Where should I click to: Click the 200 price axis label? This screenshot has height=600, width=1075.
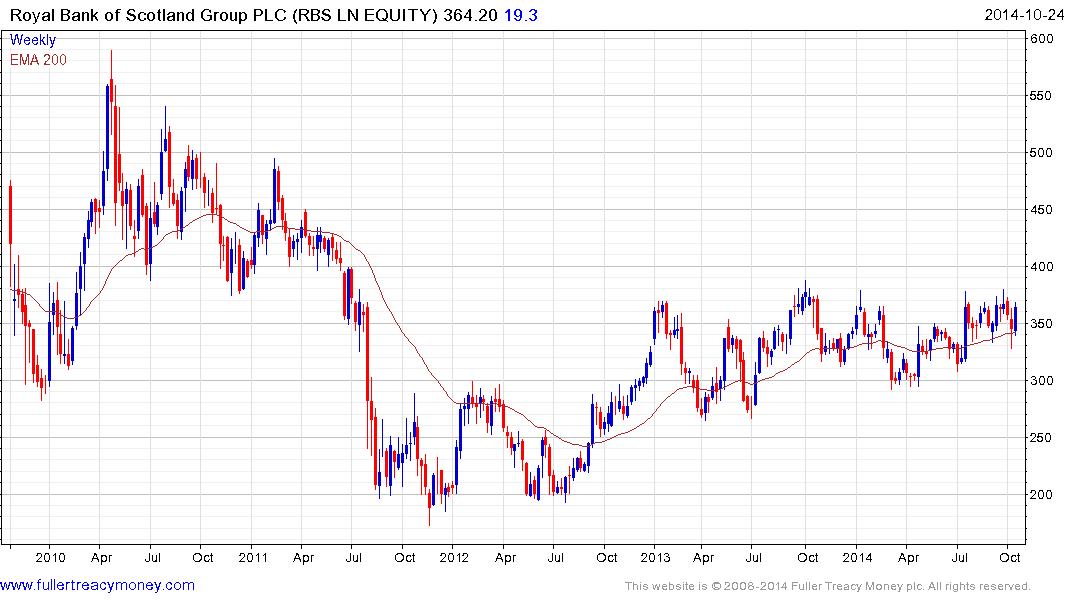(1042, 494)
